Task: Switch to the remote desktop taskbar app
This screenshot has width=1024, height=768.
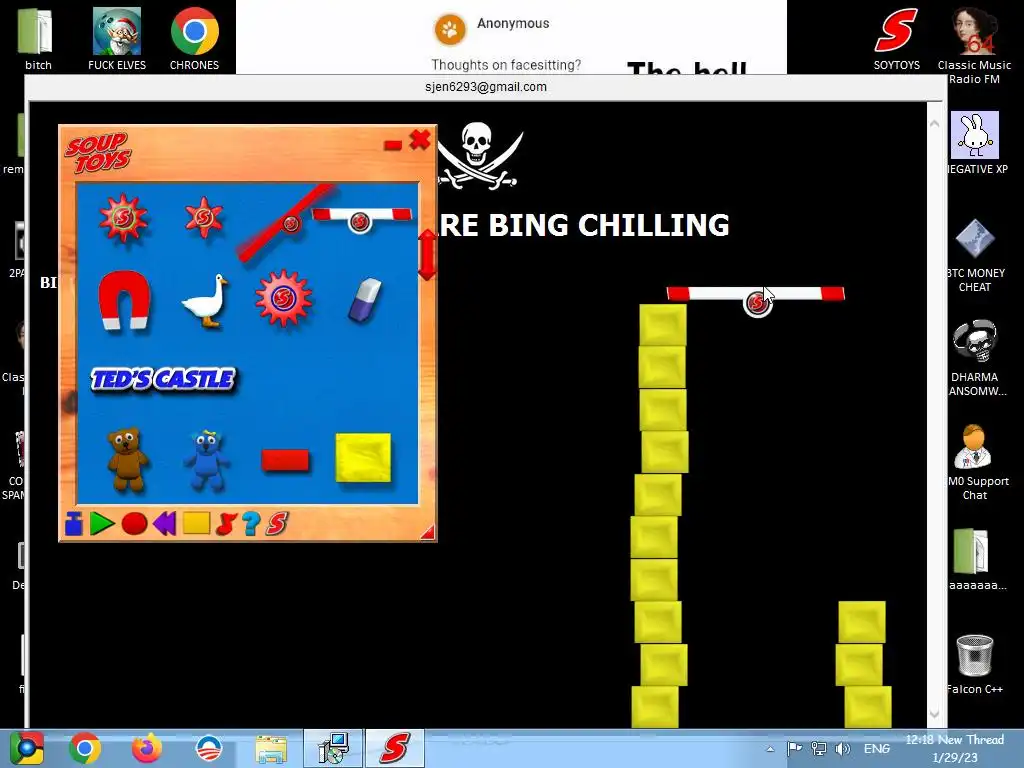Action: click(x=333, y=748)
